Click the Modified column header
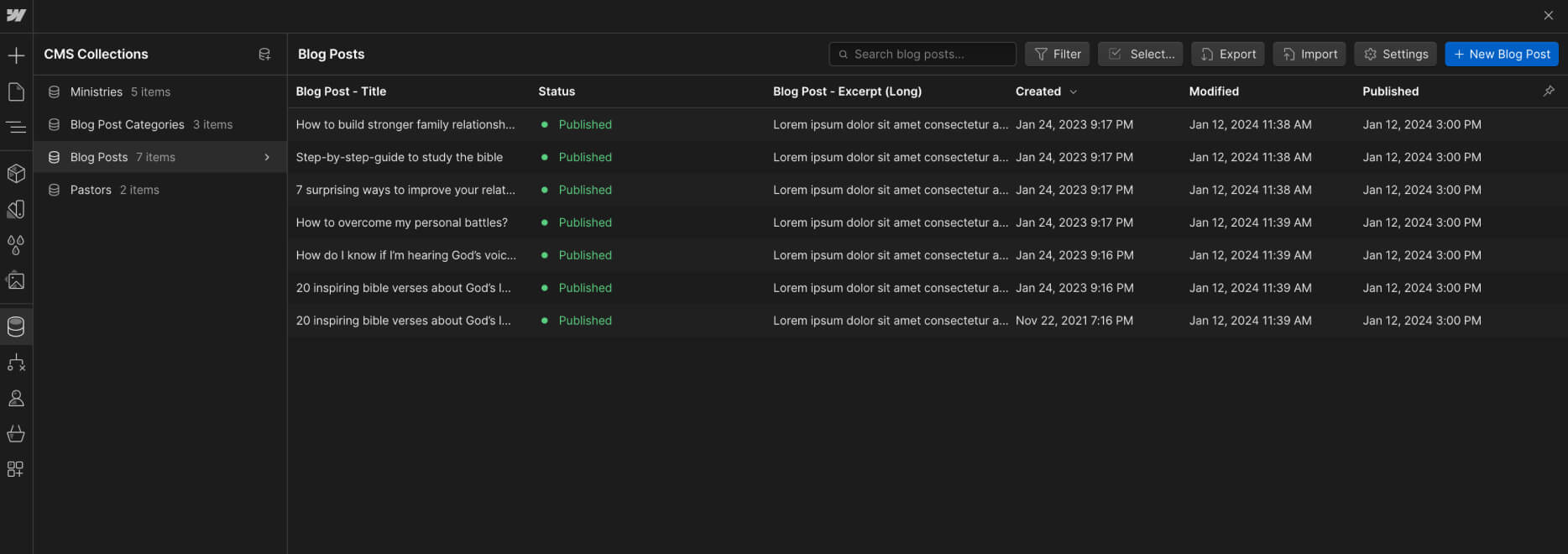The height and width of the screenshot is (554, 1568). 1214,91
